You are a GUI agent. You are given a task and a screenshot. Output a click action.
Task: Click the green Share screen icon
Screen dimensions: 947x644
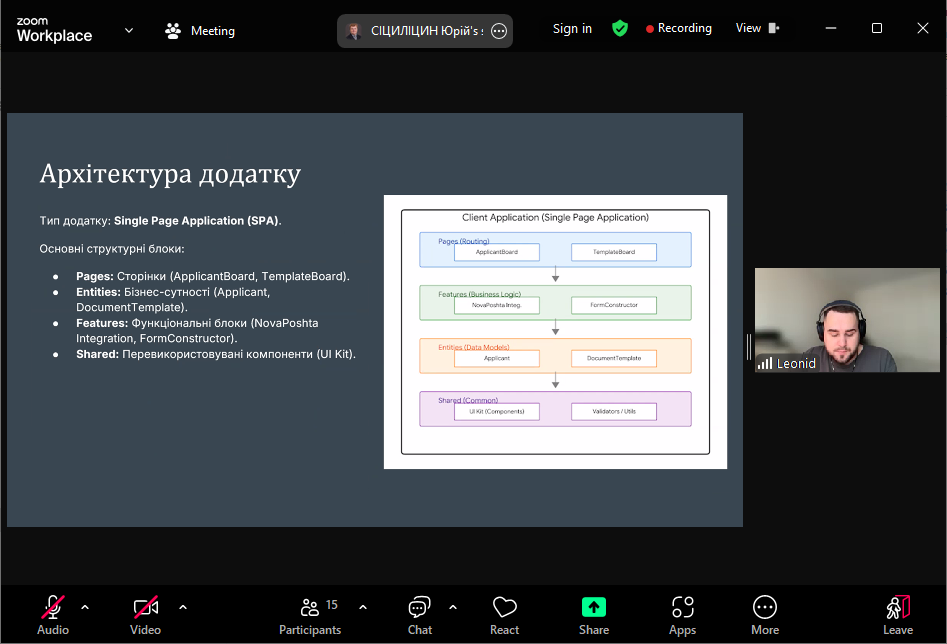tap(594, 607)
